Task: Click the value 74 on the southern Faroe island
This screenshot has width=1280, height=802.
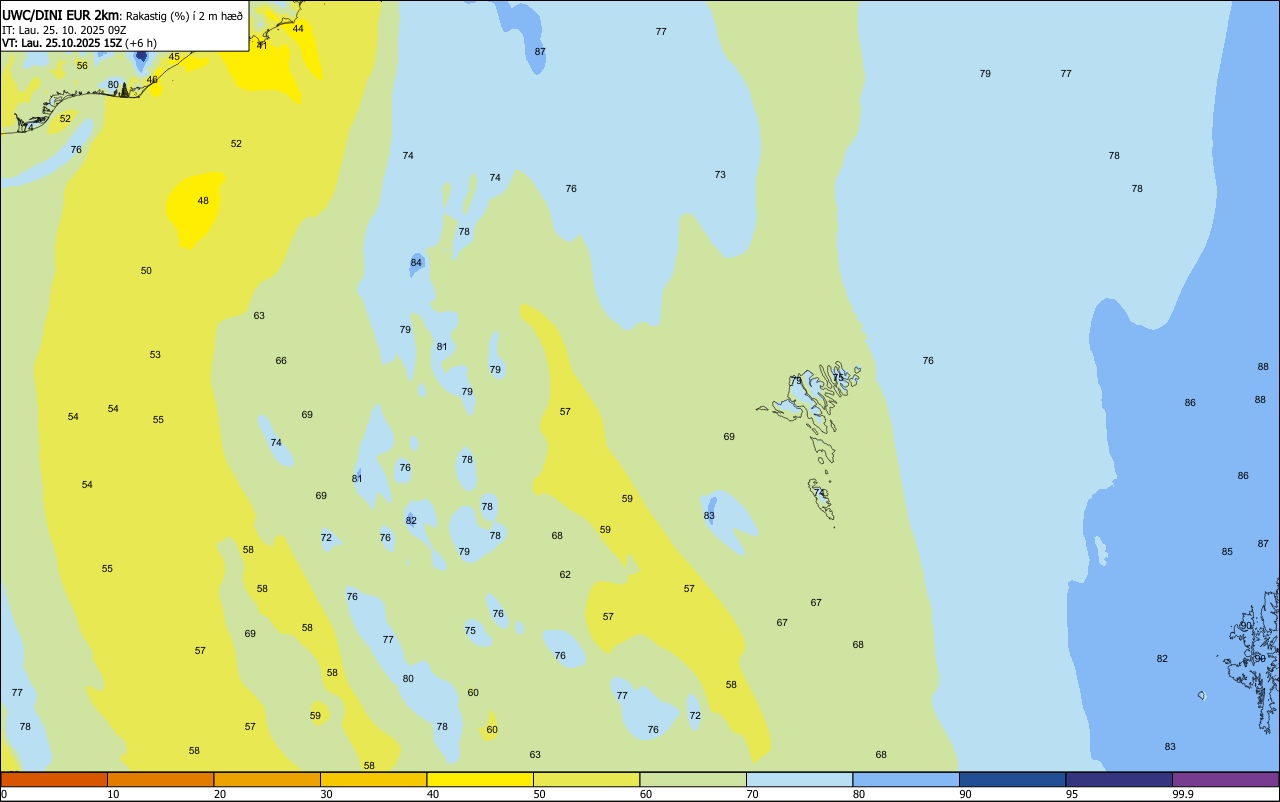Action: (820, 493)
